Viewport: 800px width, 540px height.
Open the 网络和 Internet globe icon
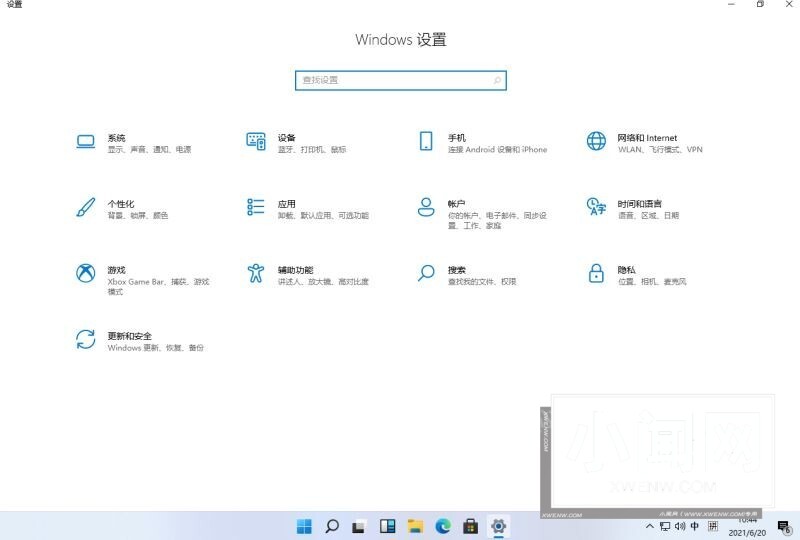click(x=596, y=141)
